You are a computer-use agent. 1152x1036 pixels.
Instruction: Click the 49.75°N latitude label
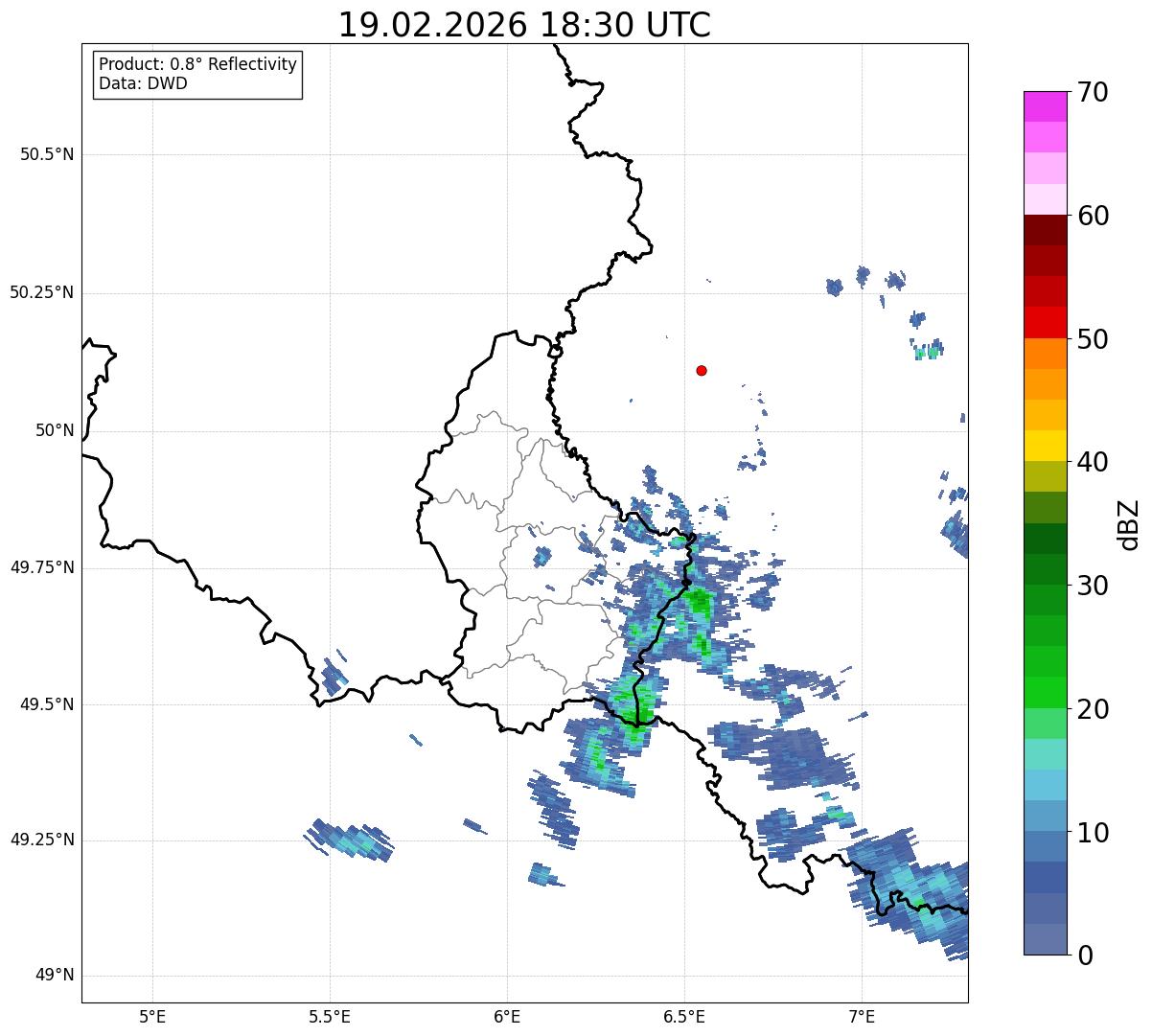(x=41, y=567)
